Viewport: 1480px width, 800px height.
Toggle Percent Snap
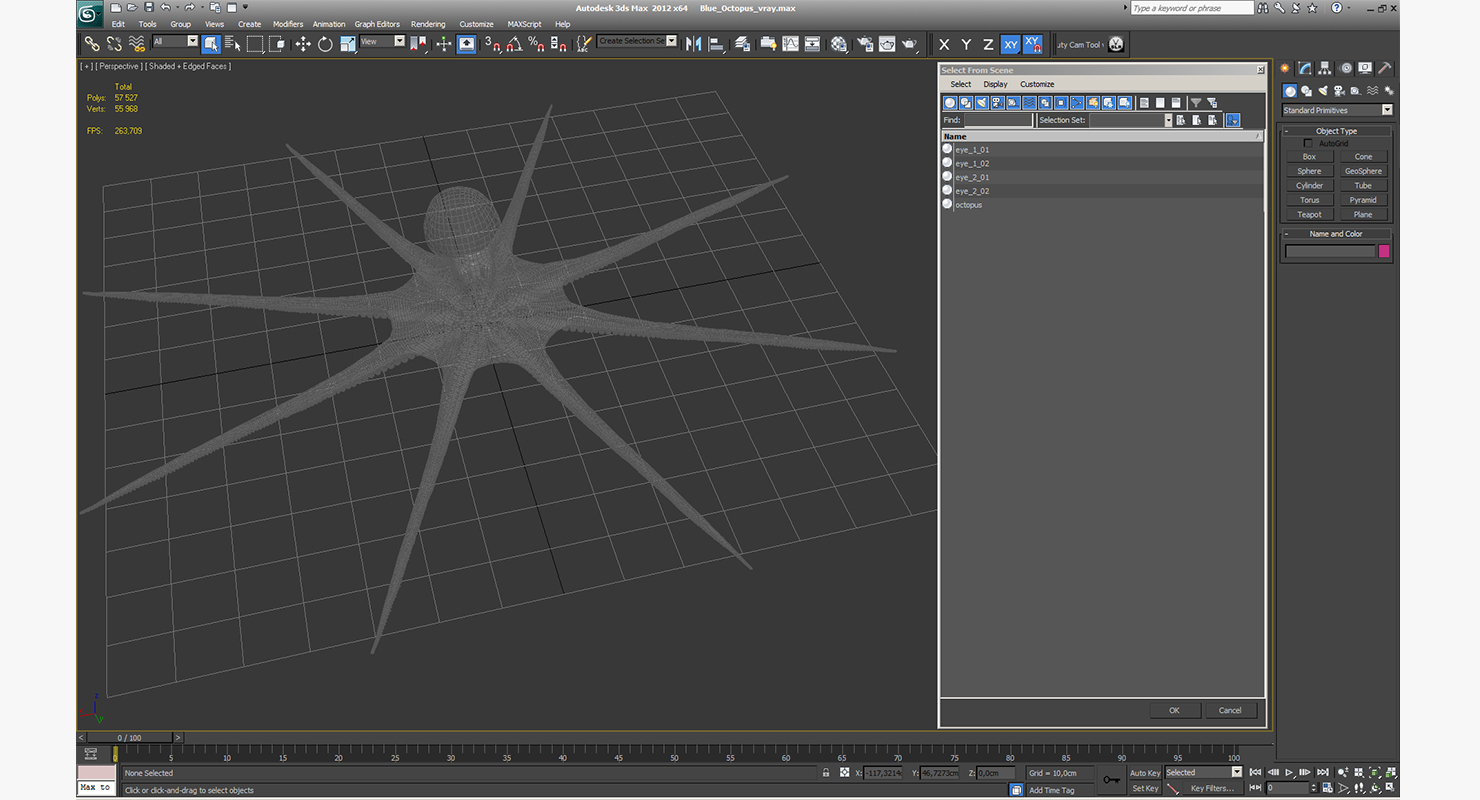(536, 44)
